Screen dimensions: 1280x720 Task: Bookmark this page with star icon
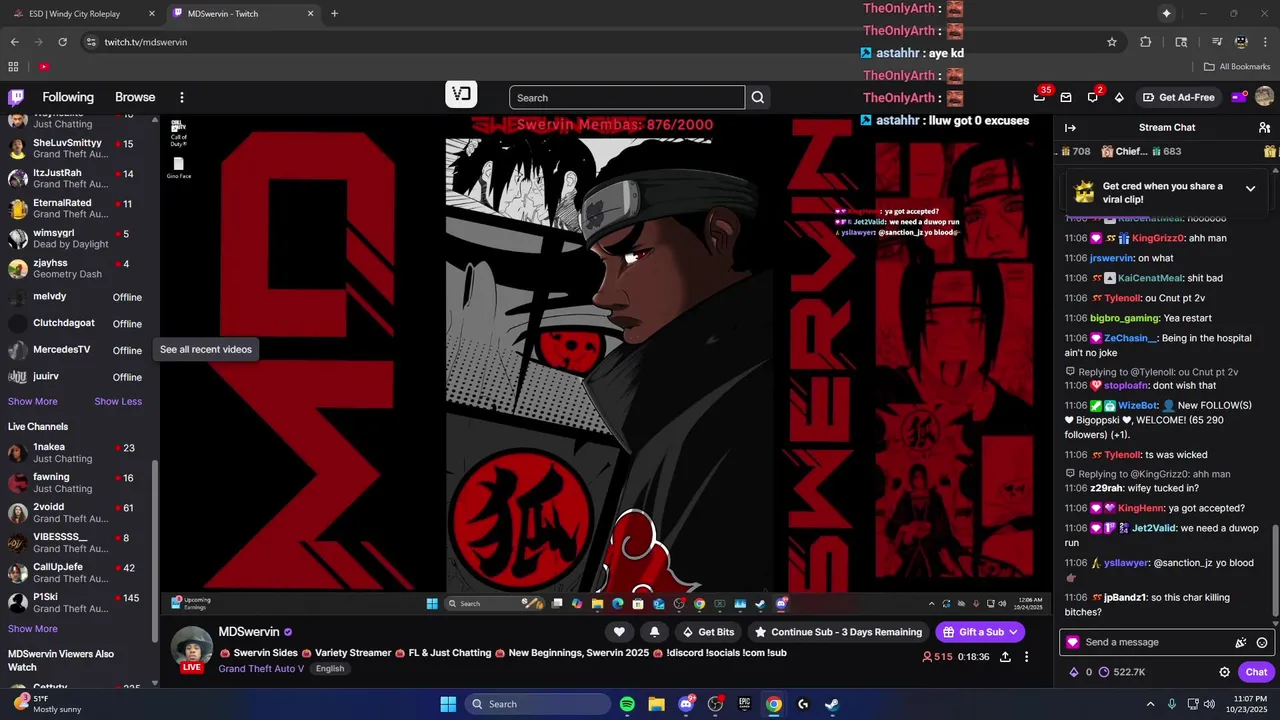[x=1111, y=42]
